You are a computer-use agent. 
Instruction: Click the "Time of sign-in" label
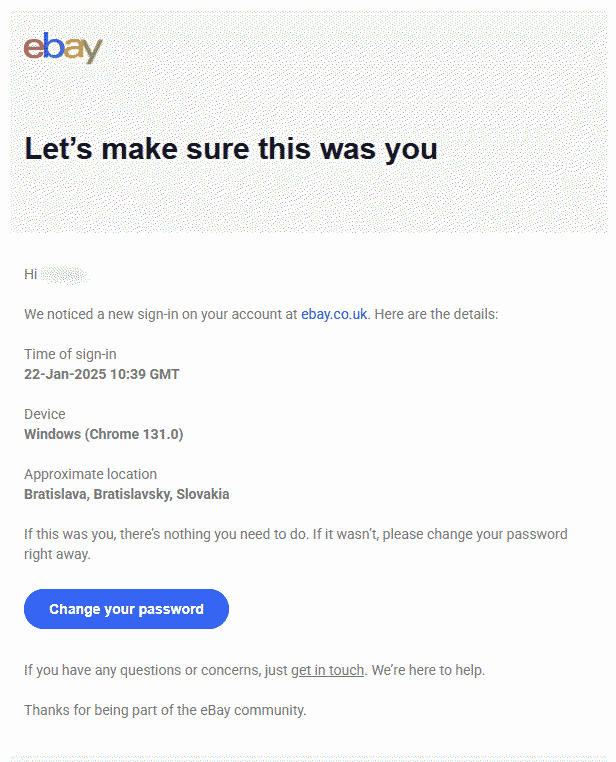click(x=70, y=354)
